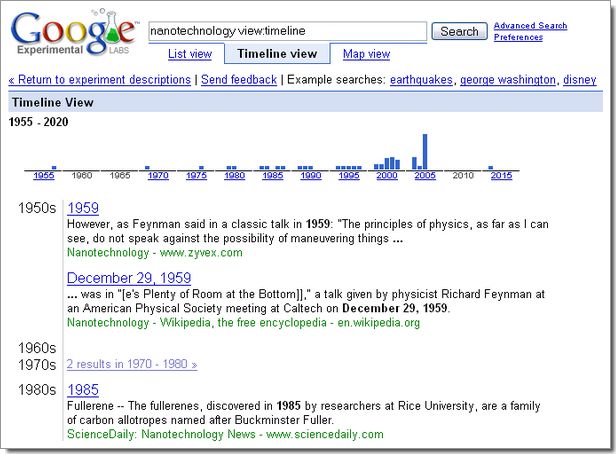Open the December 29, 1959 result
Screen dimensions: 616x454
[129, 278]
